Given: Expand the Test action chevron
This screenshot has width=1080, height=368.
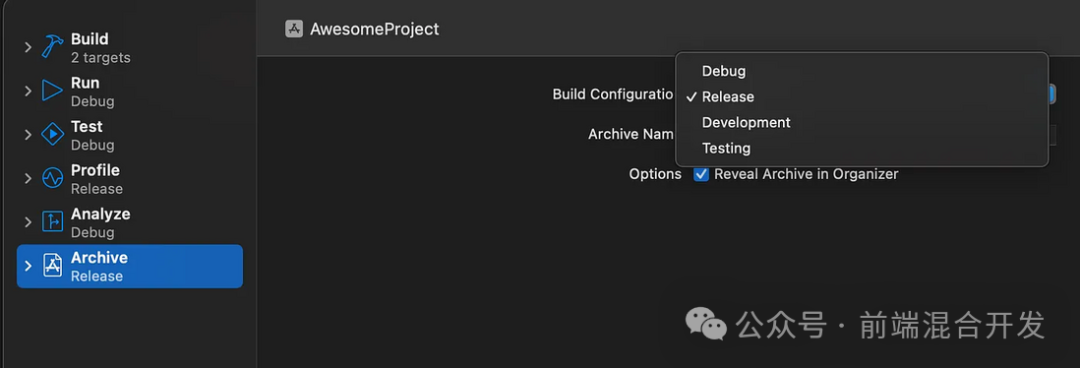Looking at the screenshot, I should (x=28, y=134).
